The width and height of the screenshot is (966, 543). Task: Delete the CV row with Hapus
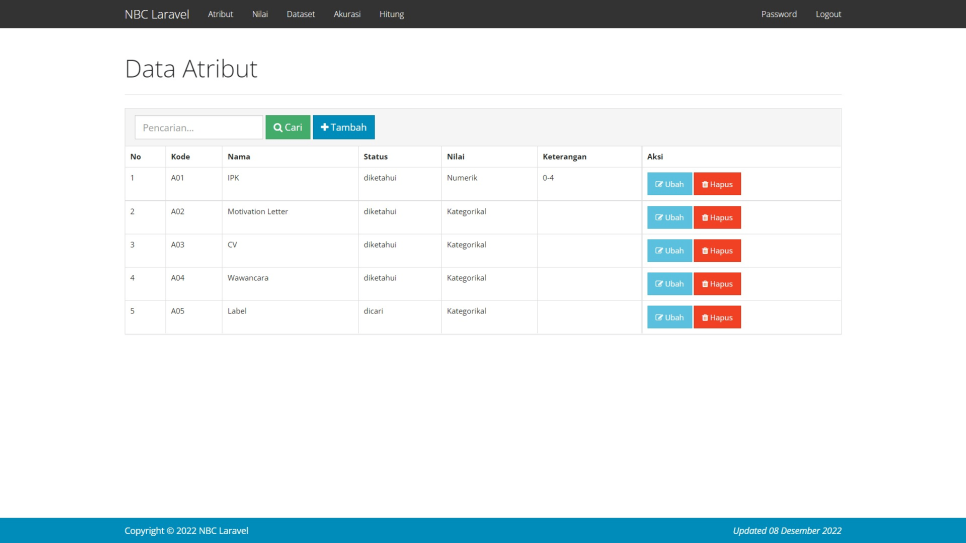coord(717,250)
